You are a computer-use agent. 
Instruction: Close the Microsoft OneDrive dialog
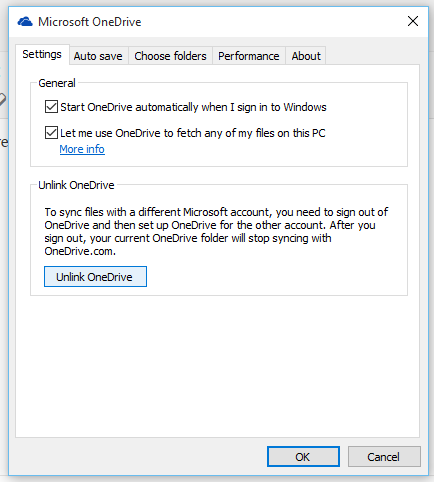pos(413,21)
